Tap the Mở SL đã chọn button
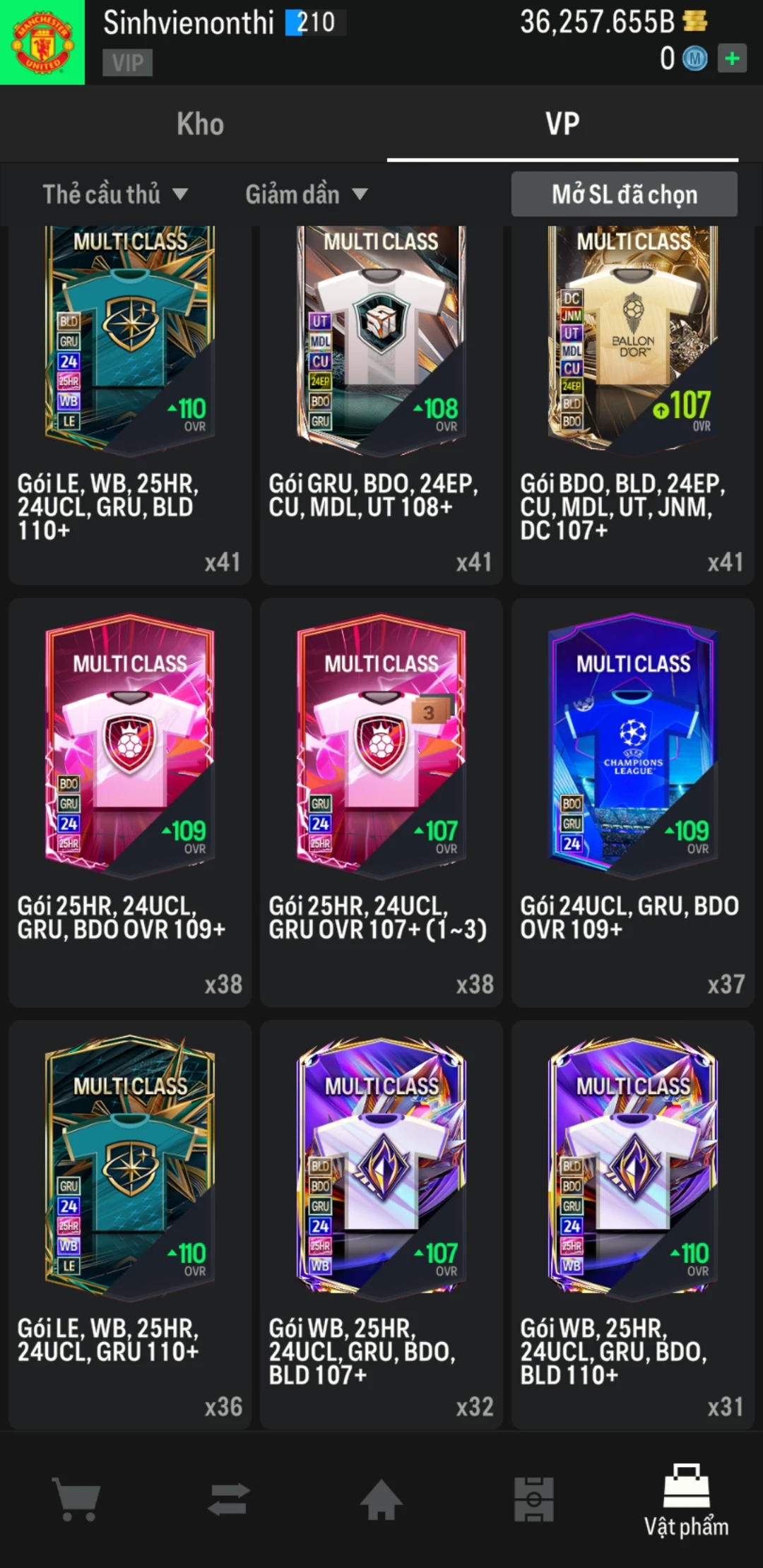763x1568 pixels. tap(625, 194)
